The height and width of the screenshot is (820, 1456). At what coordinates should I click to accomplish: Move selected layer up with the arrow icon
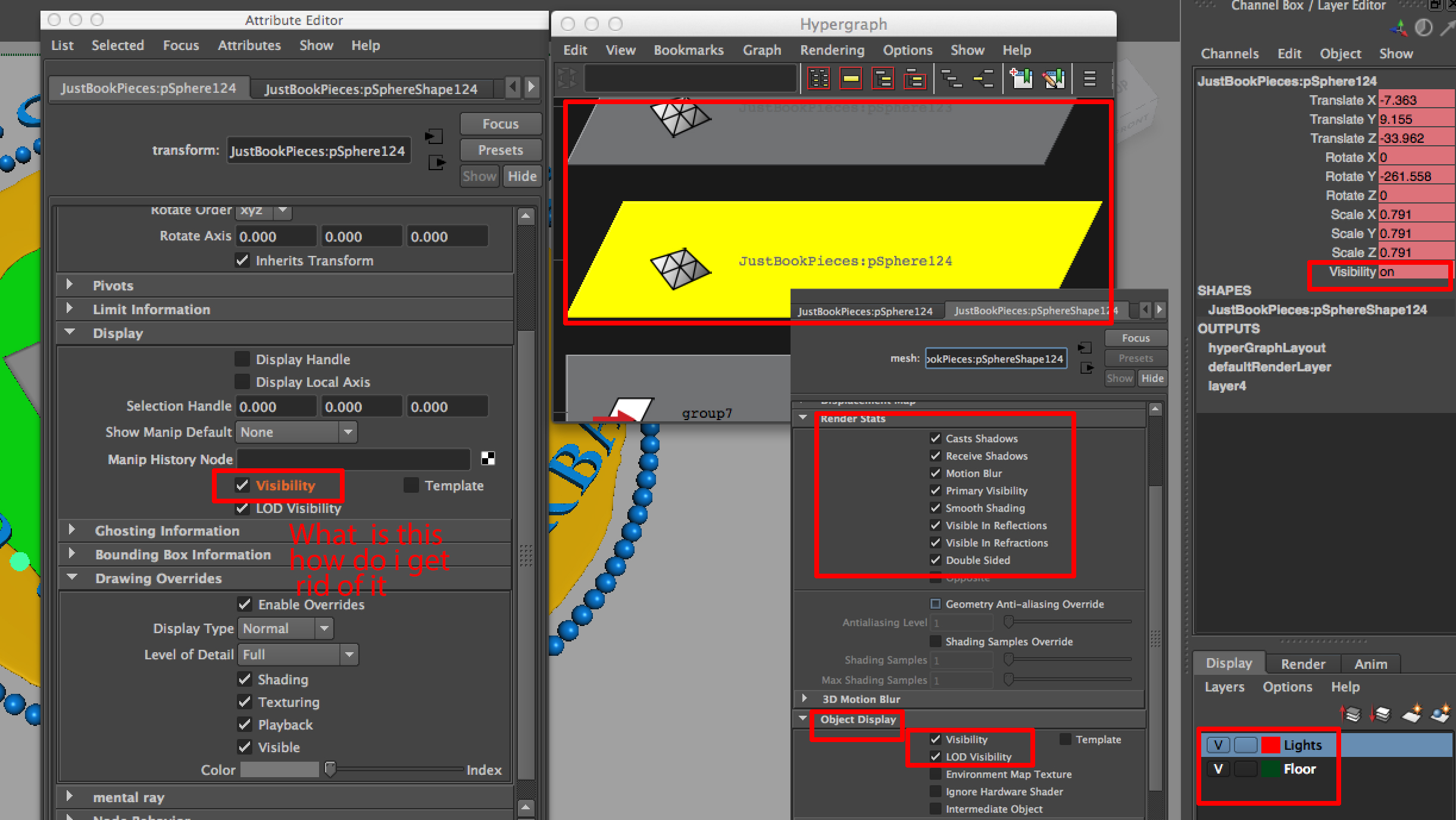1350,713
